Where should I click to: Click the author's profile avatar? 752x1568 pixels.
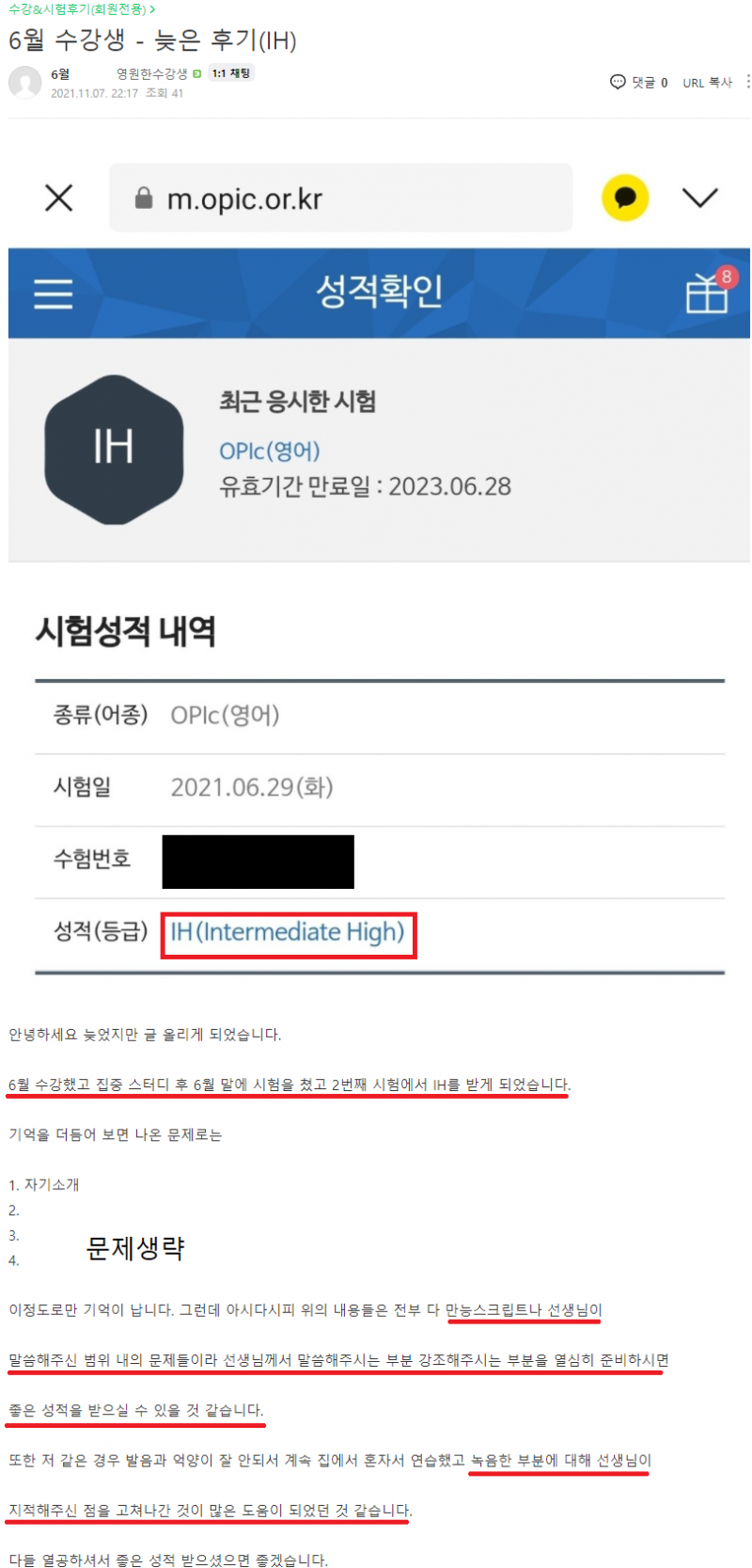(x=25, y=83)
